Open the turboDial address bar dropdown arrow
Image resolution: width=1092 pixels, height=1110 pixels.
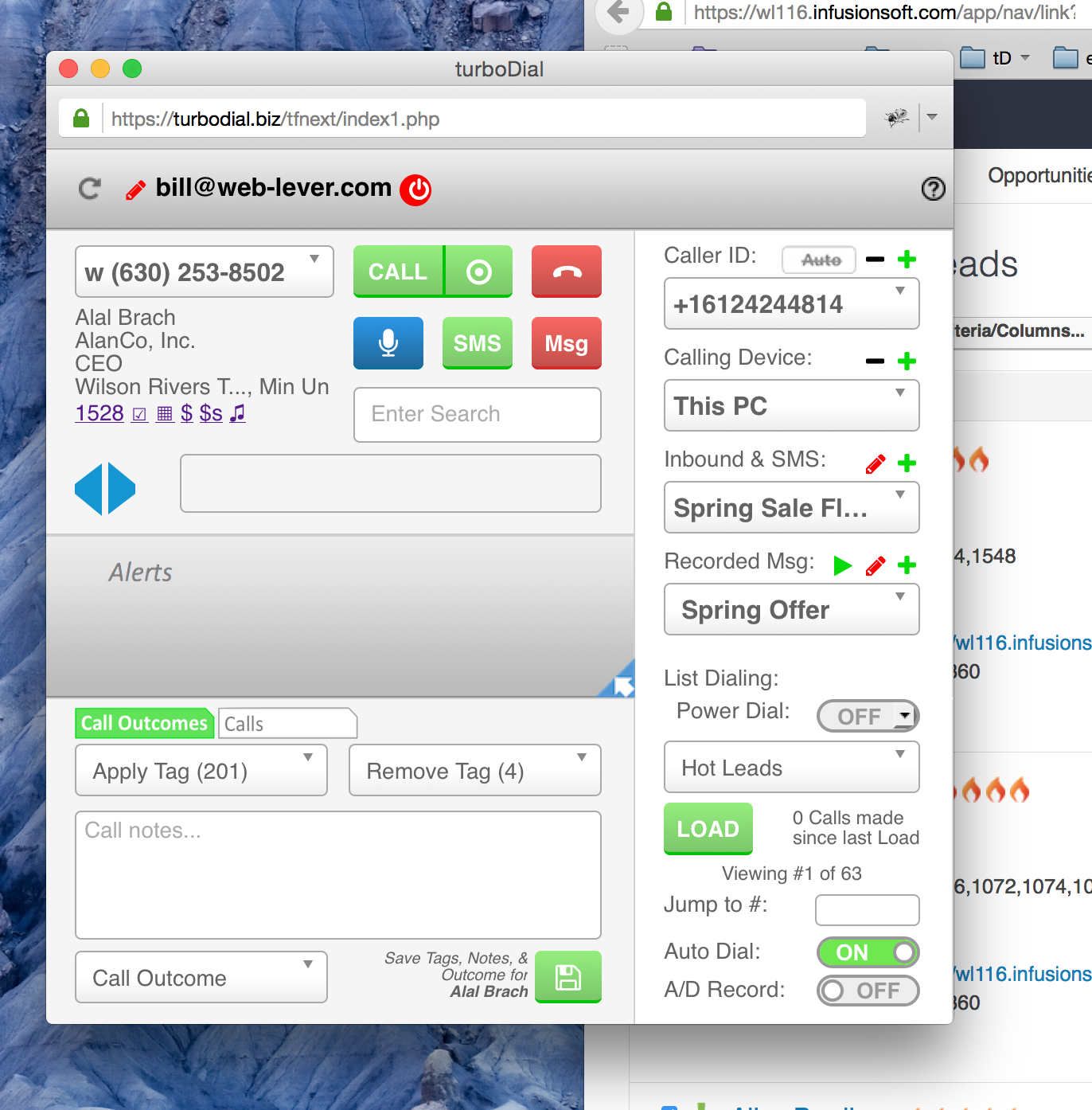932,117
